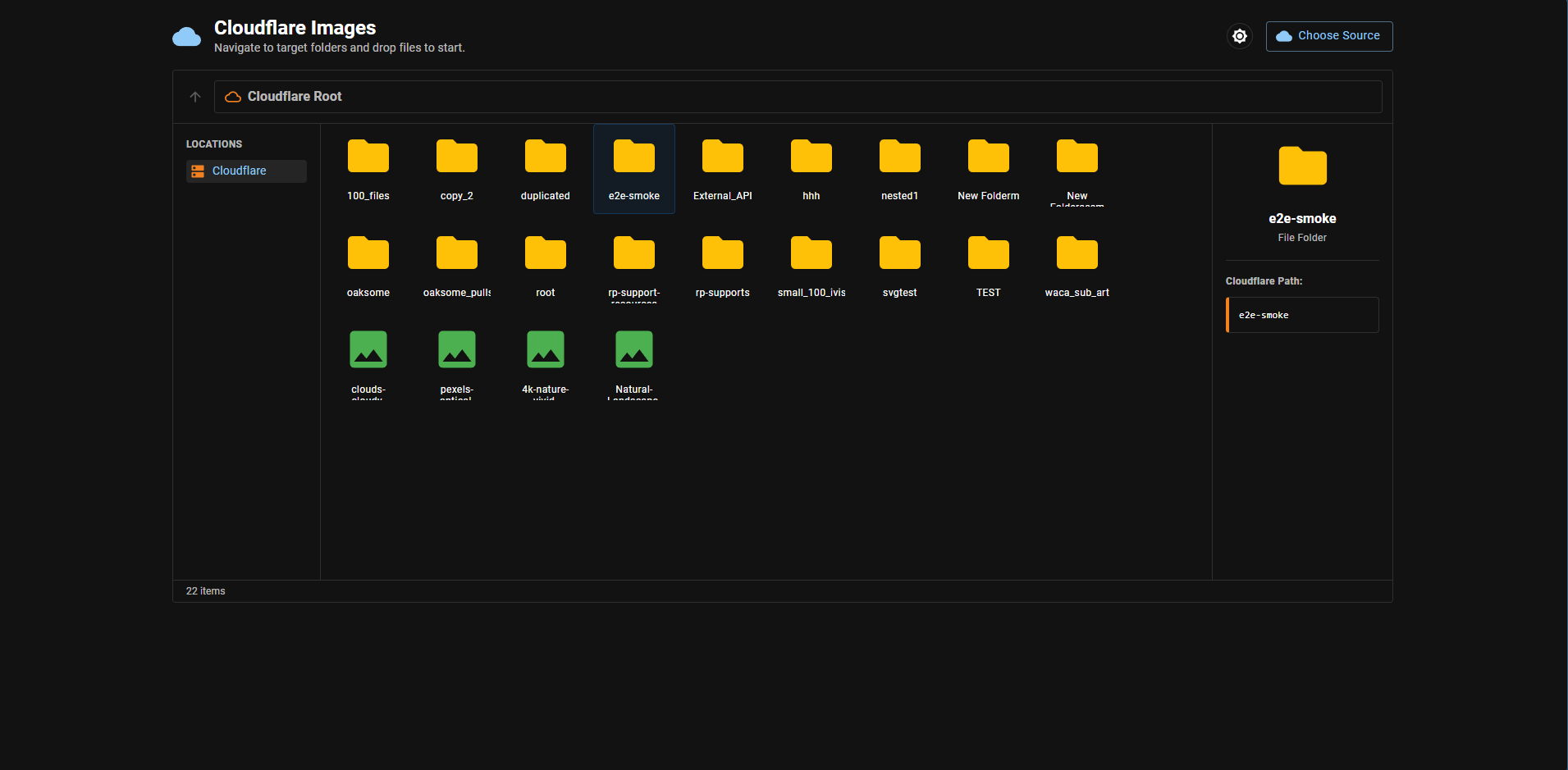Select the rp-supports folder
Image resolution: width=1568 pixels, height=770 pixels.
pyautogui.click(x=723, y=266)
